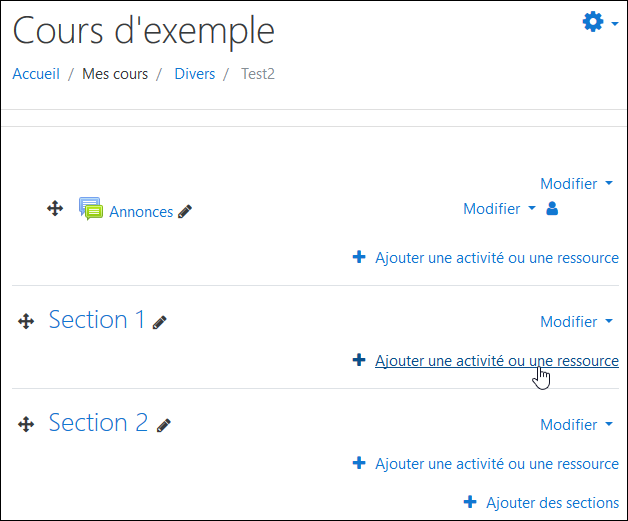The height and width of the screenshot is (521, 628).
Task: Open the Divers breadcrumb link
Action: pos(195,74)
